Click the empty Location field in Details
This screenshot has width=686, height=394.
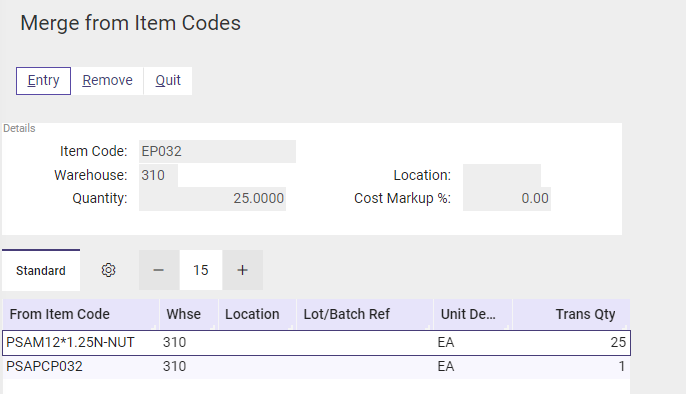(502, 175)
